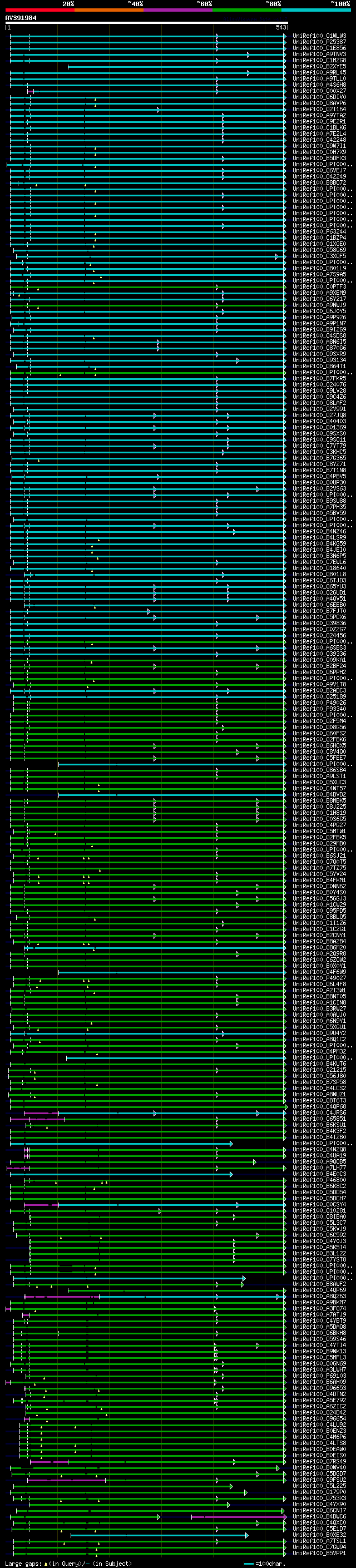This screenshot has width=356, height=1568.
Task: Select the UniRef100_A9QQB5 label
Action: (x=319, y=1161)
